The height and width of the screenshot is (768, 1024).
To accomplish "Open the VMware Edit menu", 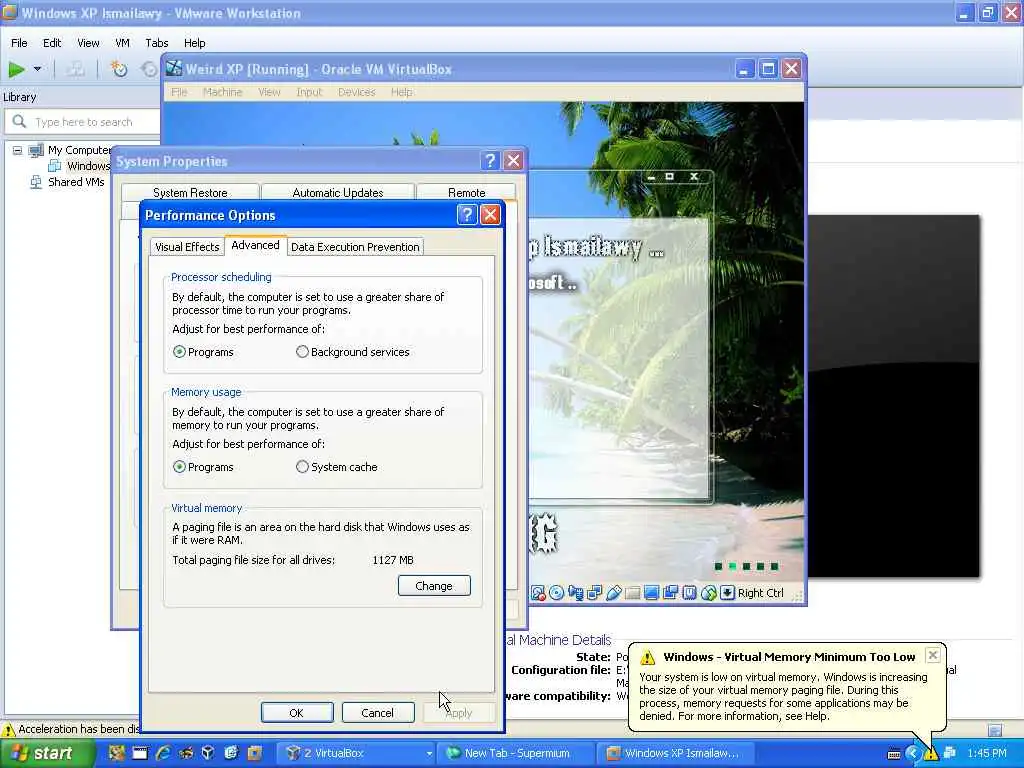I will (x=52, y=43).
